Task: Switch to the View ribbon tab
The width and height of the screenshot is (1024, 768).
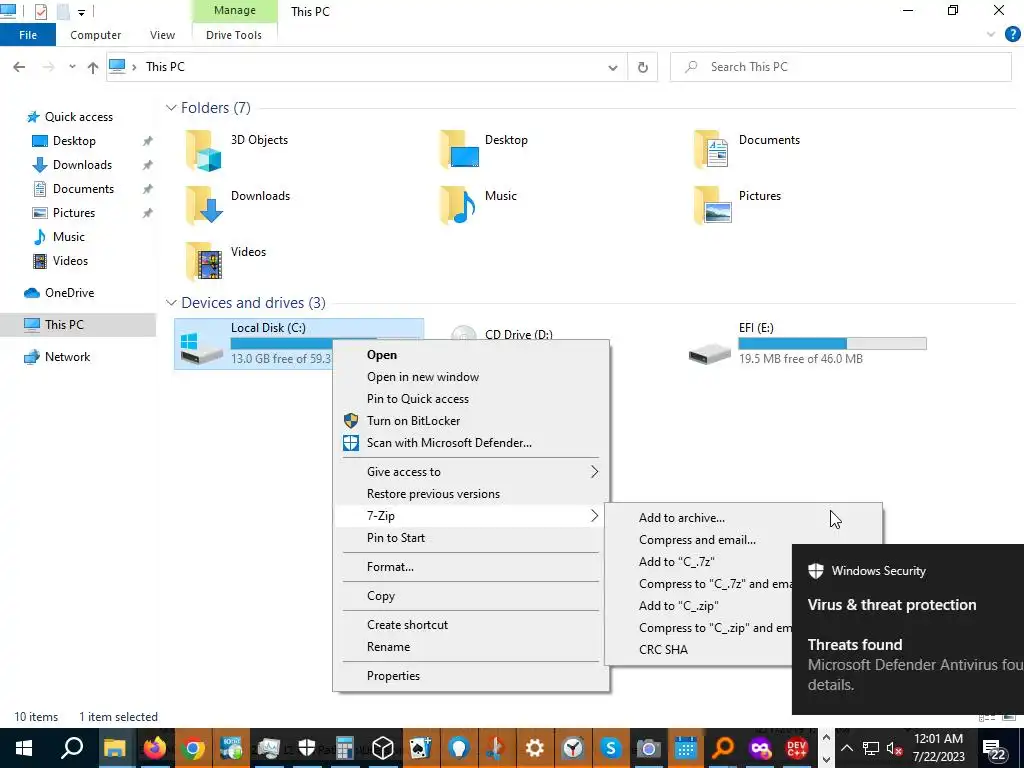Action: 162,35
